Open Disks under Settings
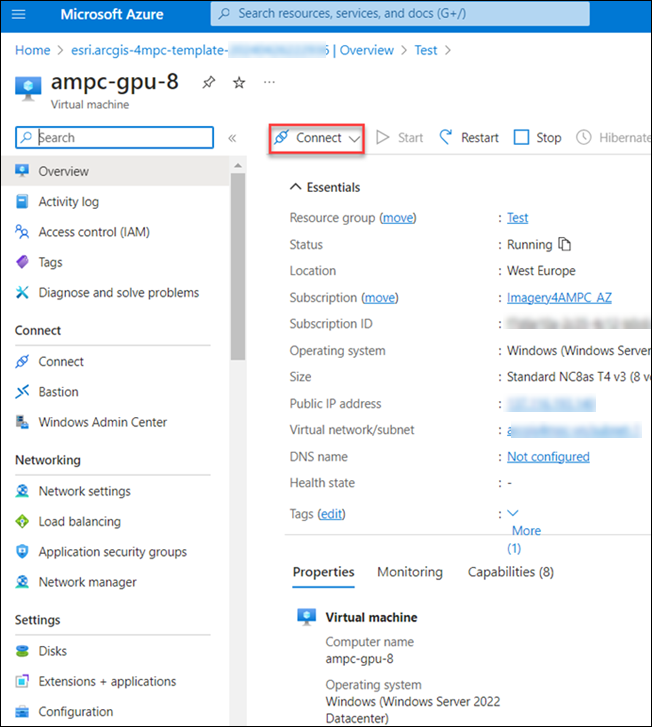 click(x=52, y=651)
